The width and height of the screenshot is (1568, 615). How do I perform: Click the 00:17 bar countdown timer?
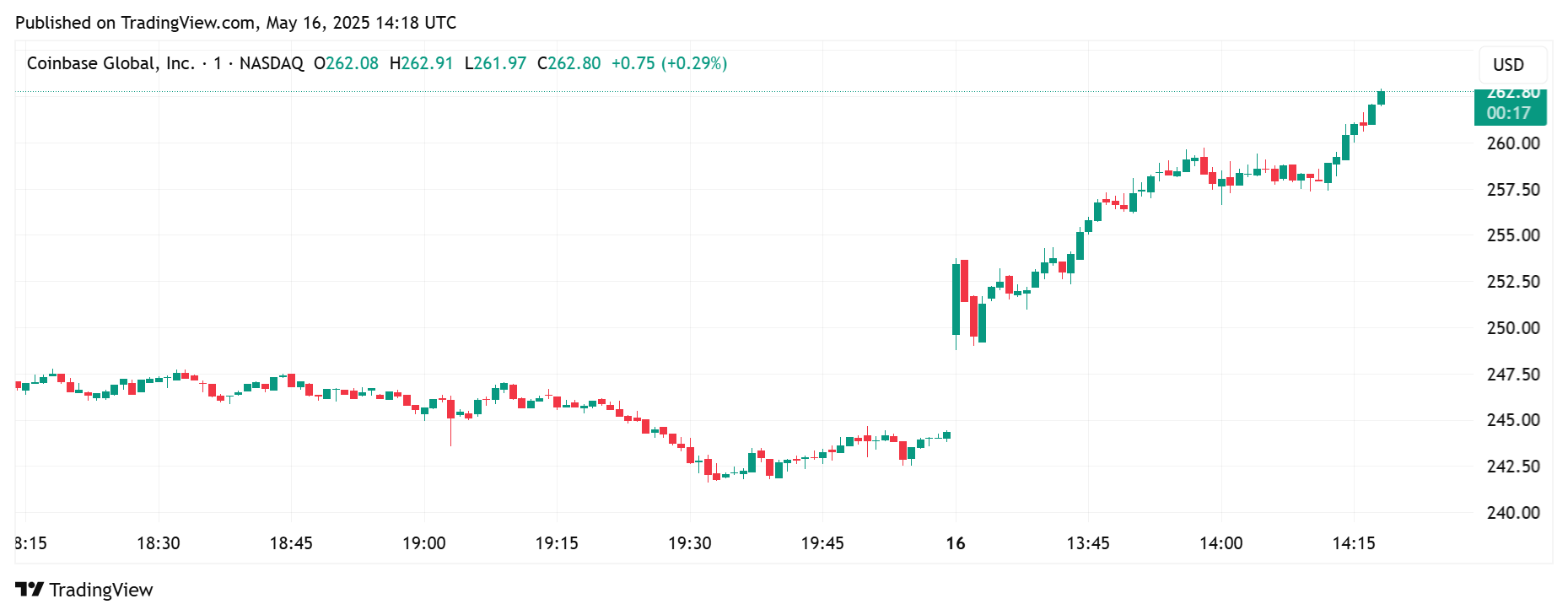click(1509, 114)
